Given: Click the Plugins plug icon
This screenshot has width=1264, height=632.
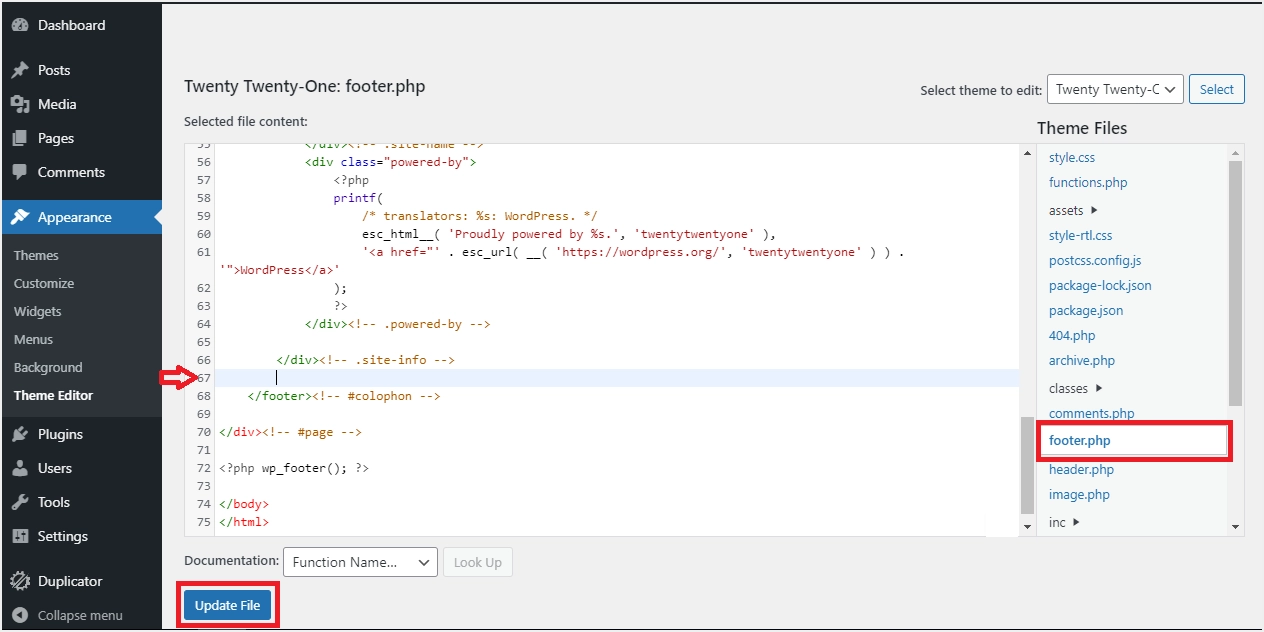Looking at the screenshot, I should 20,434.
